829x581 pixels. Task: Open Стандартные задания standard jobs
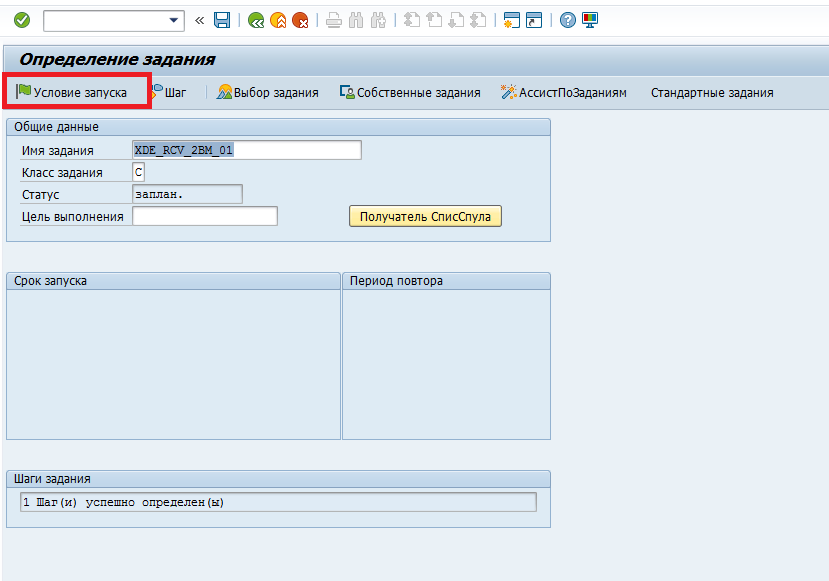click(712, 92)
